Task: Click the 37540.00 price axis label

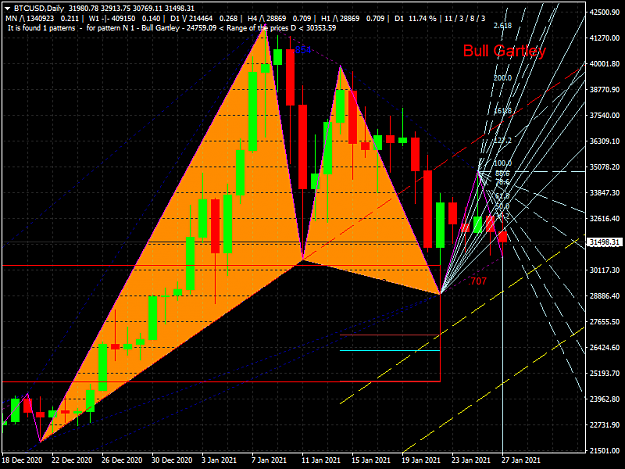Action: pyautogui.click(x=605, y=116)
